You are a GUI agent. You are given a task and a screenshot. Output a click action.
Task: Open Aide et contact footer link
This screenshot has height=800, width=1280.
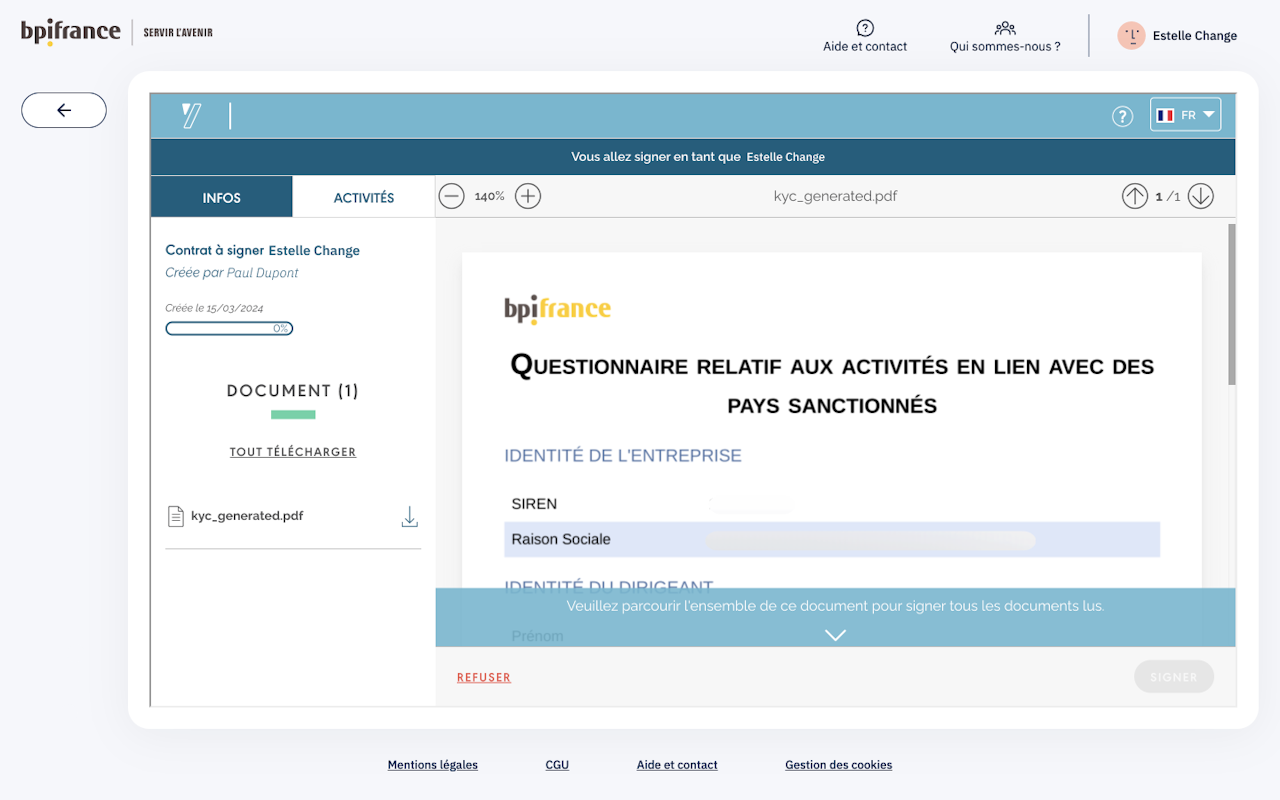[x=677, y=765]
